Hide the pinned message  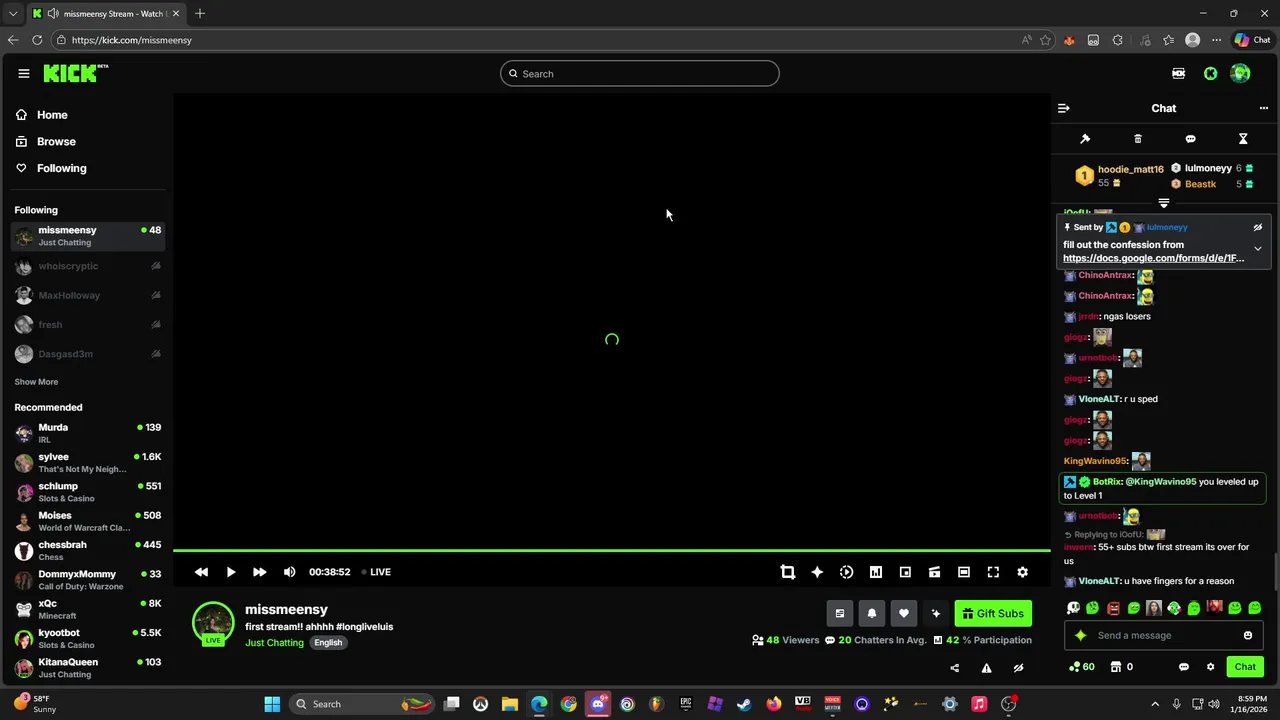click(x=1258, y=228)
